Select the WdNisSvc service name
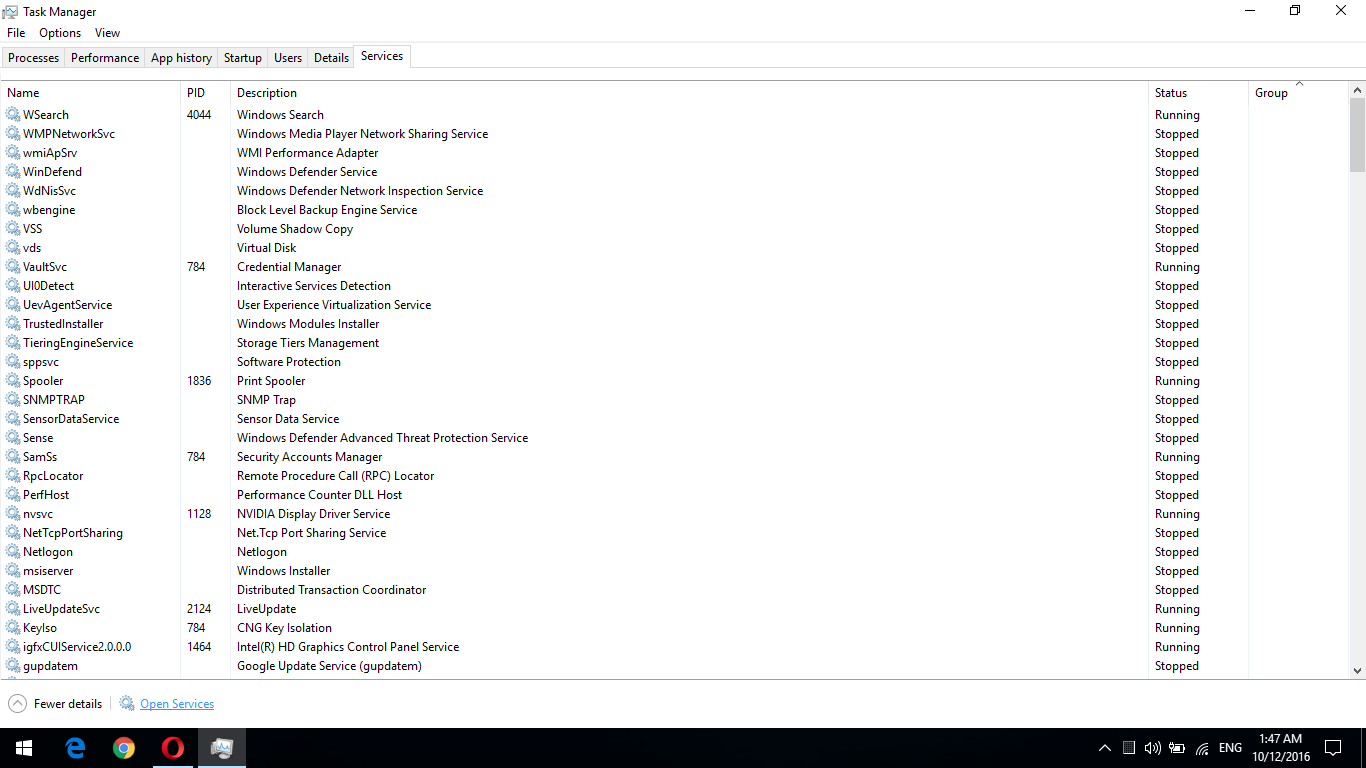 [x=50, y=191]
